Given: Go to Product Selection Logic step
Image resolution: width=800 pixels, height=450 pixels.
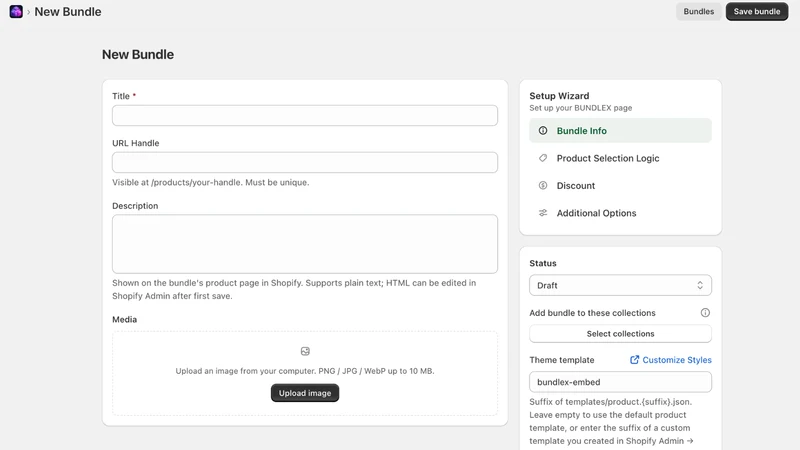Looking at the screenshot, I should [620, 158].
